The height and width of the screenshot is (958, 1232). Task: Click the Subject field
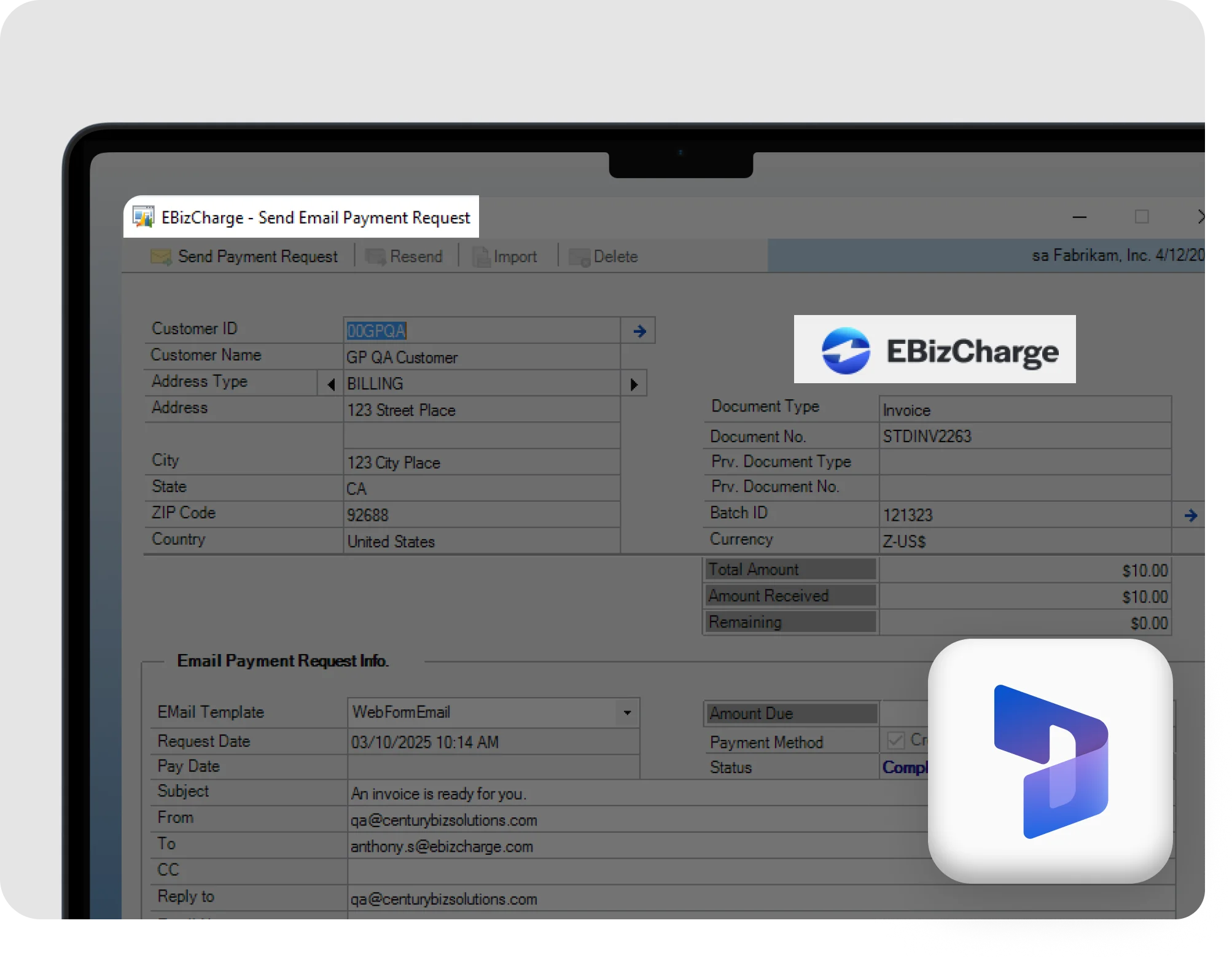coord(637,793)
